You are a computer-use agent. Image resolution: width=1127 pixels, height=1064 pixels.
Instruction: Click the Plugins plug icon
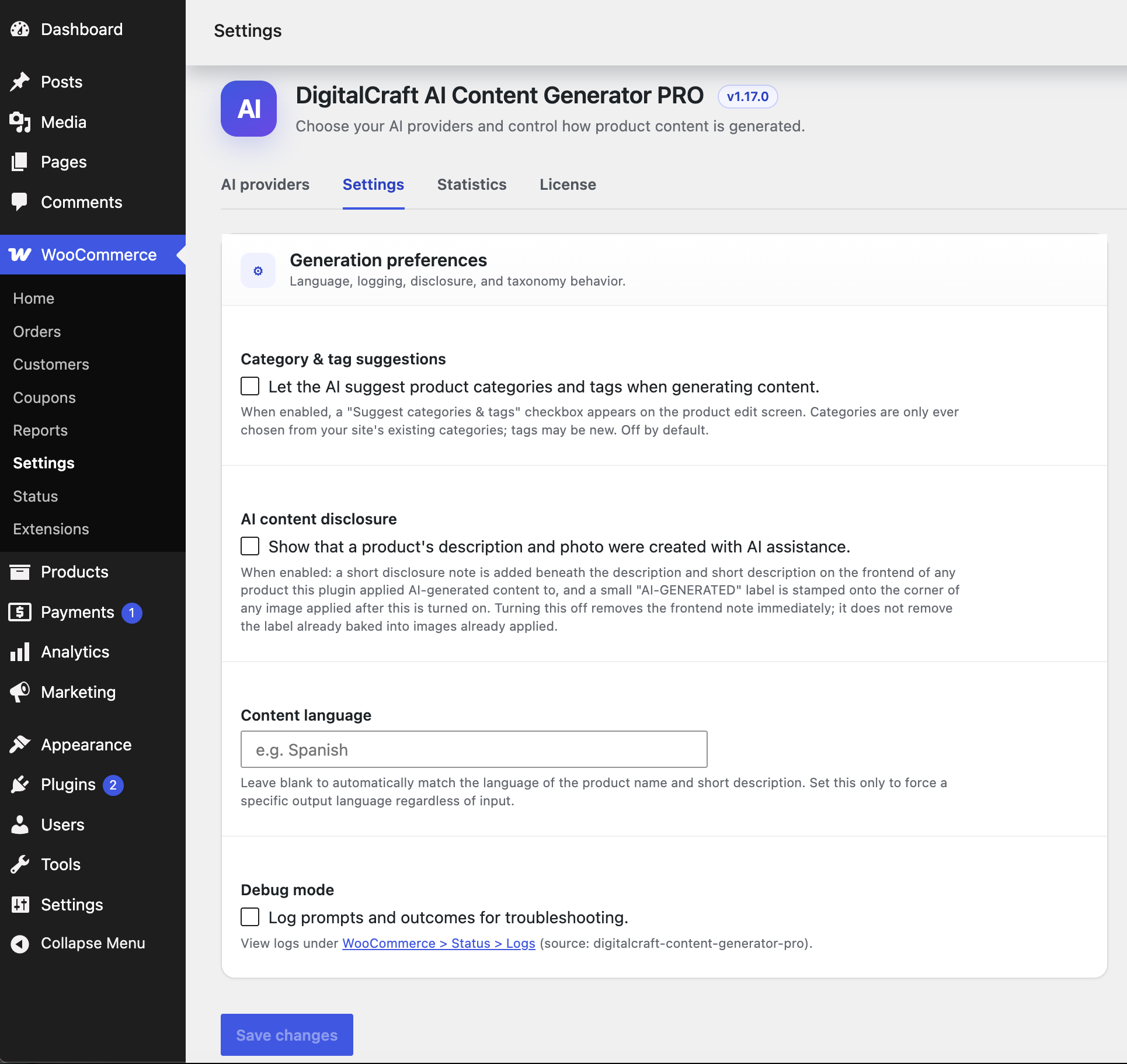point(20,784)
